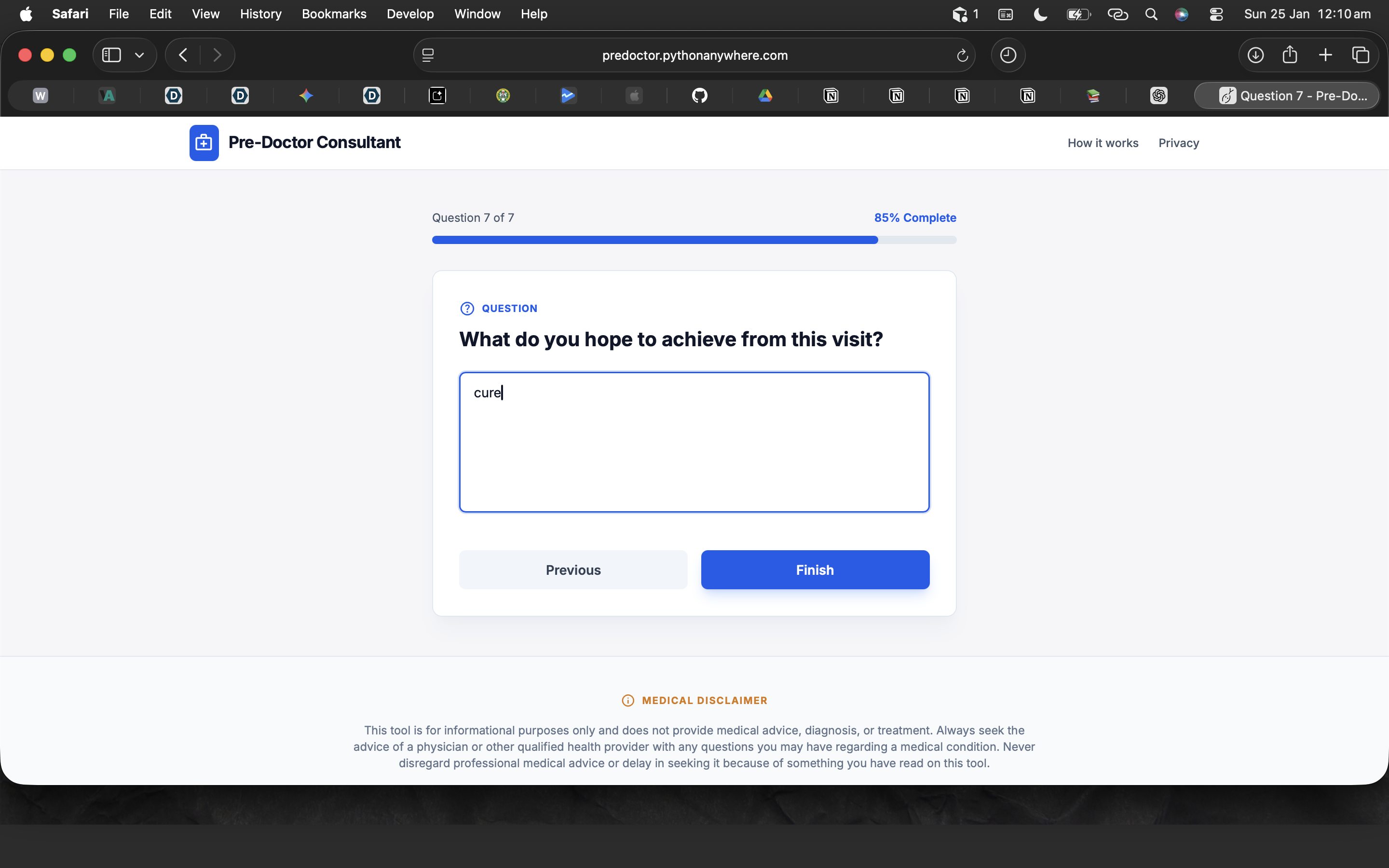Open the GitHub pinned tab
The image size is (1389, 868).
point(699,95)
